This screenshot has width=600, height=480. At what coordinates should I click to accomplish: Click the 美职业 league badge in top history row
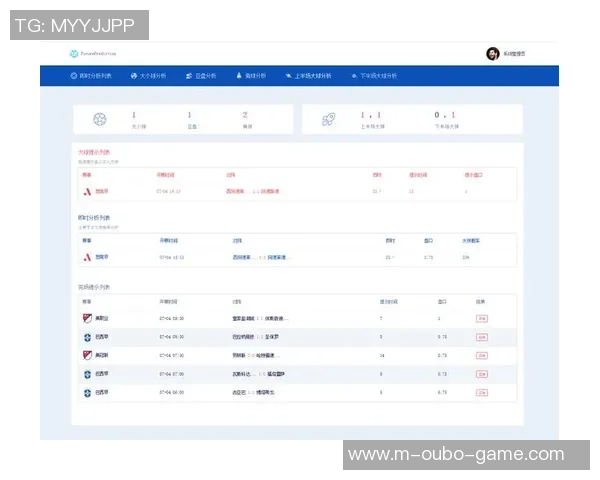(x=87, y=318)
